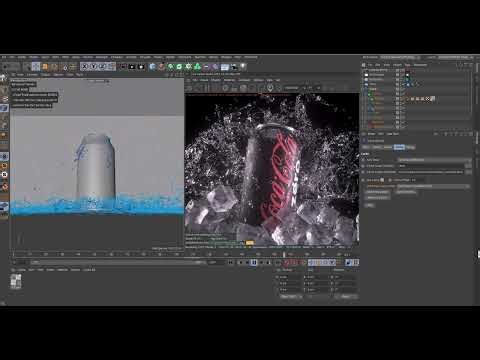Toggle the X axis lock button

coord(85,67)
